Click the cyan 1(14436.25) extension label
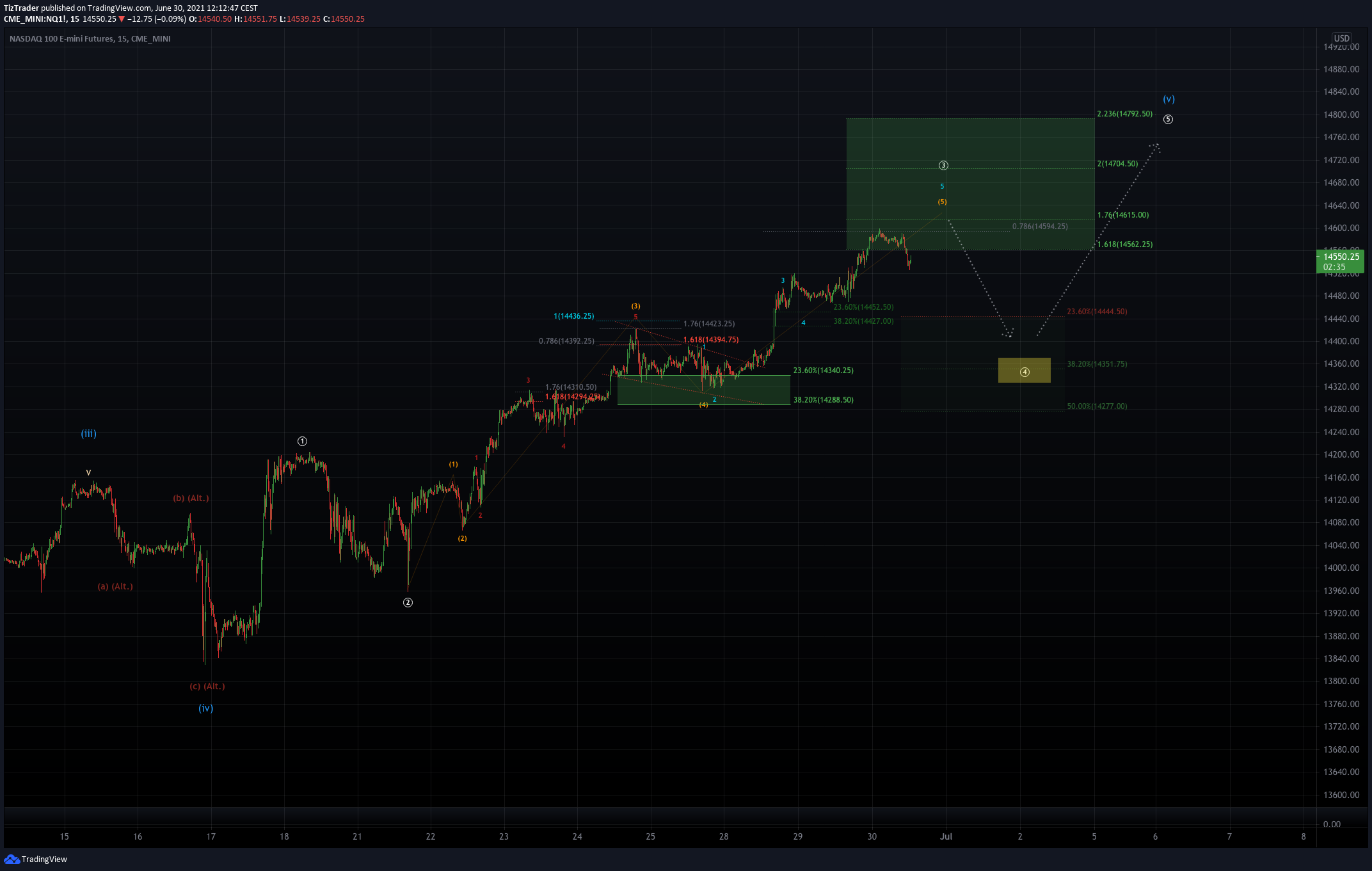This screenshot has height=871, width=1372. (x=573, y=316)
